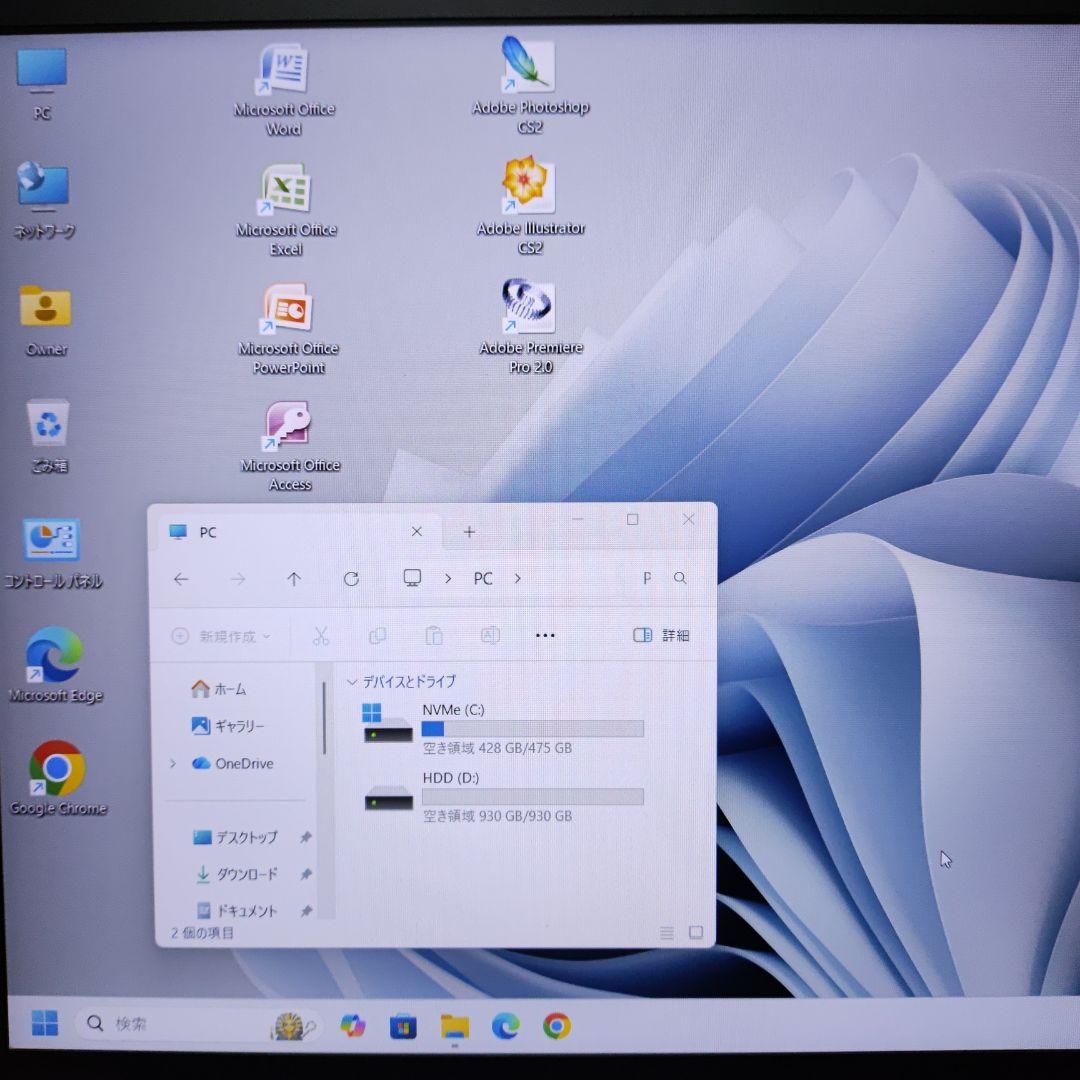Click the Refresh button in File Explorer
The image size is (1080, 1080).
click(x=351, y=579)
